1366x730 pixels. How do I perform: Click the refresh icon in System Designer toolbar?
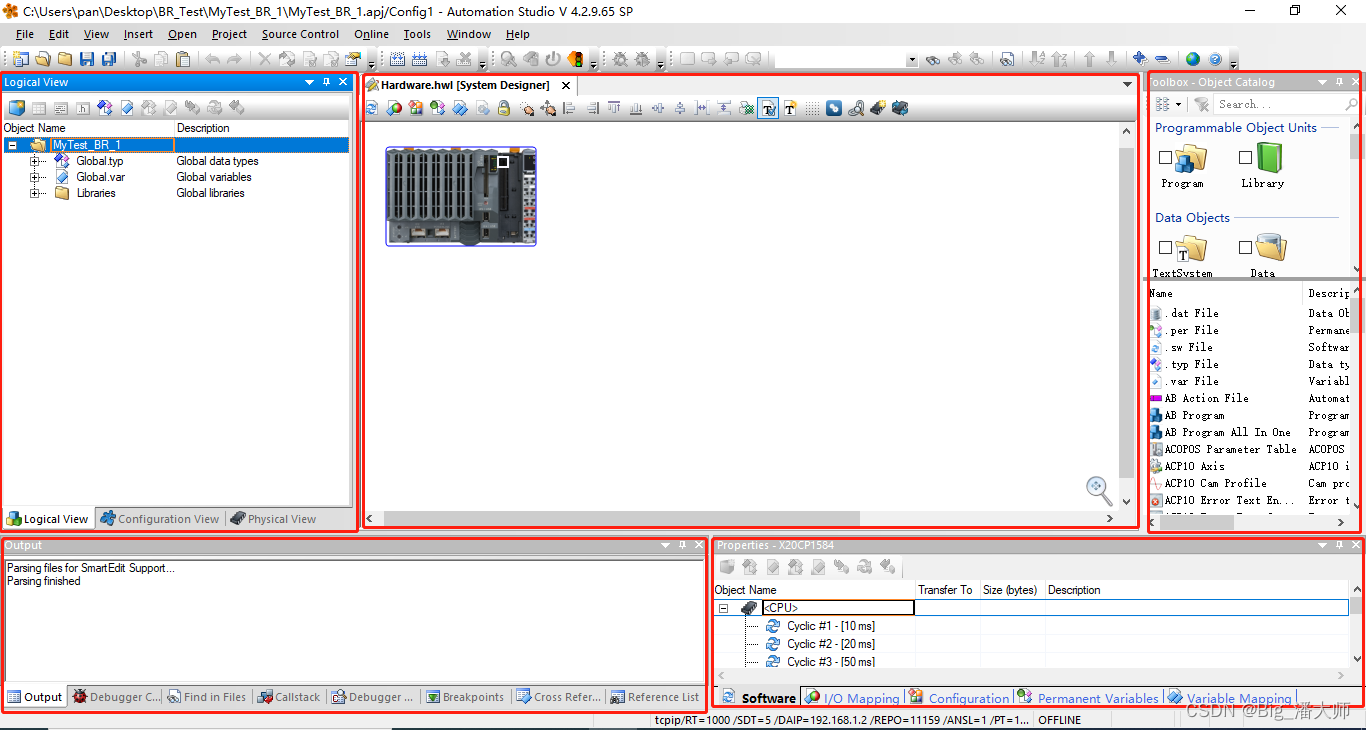click(372, 108)
